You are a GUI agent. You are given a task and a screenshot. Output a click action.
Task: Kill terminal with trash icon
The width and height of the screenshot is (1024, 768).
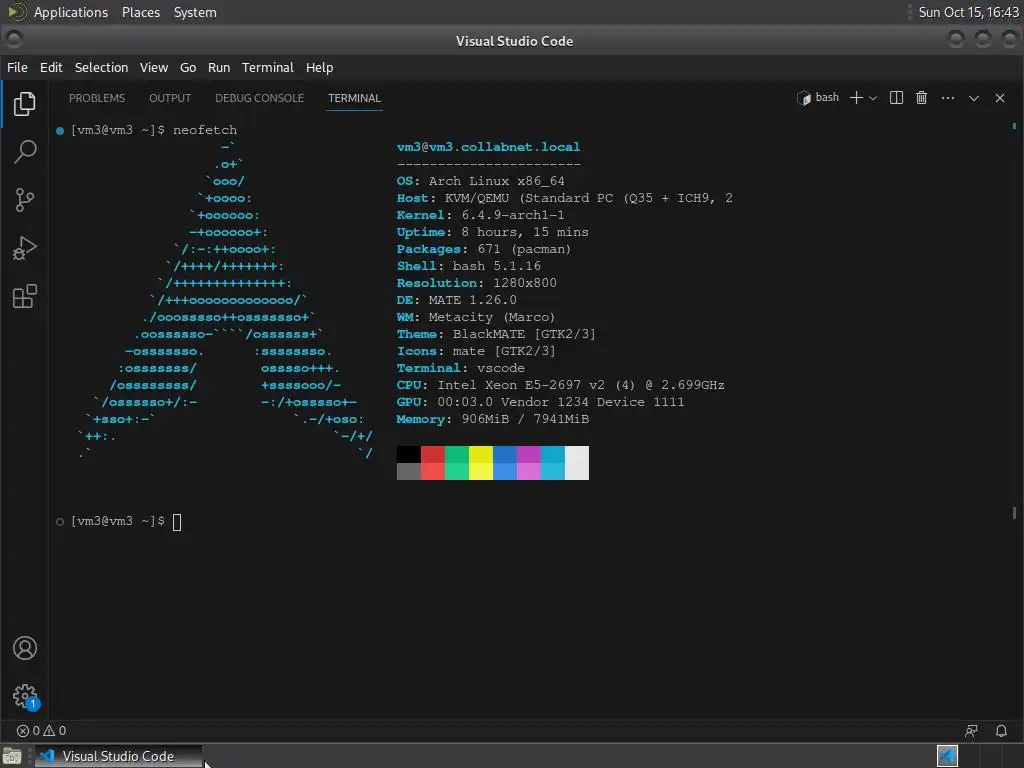pyautogui.click(x=921, y=98)
